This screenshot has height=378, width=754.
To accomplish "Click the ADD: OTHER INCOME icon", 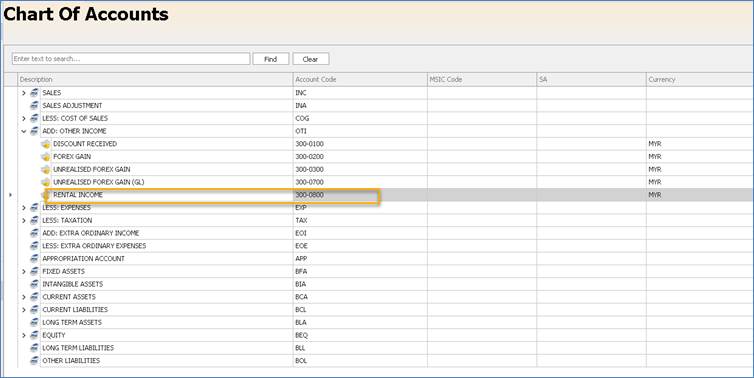I will tap(34, 131).
